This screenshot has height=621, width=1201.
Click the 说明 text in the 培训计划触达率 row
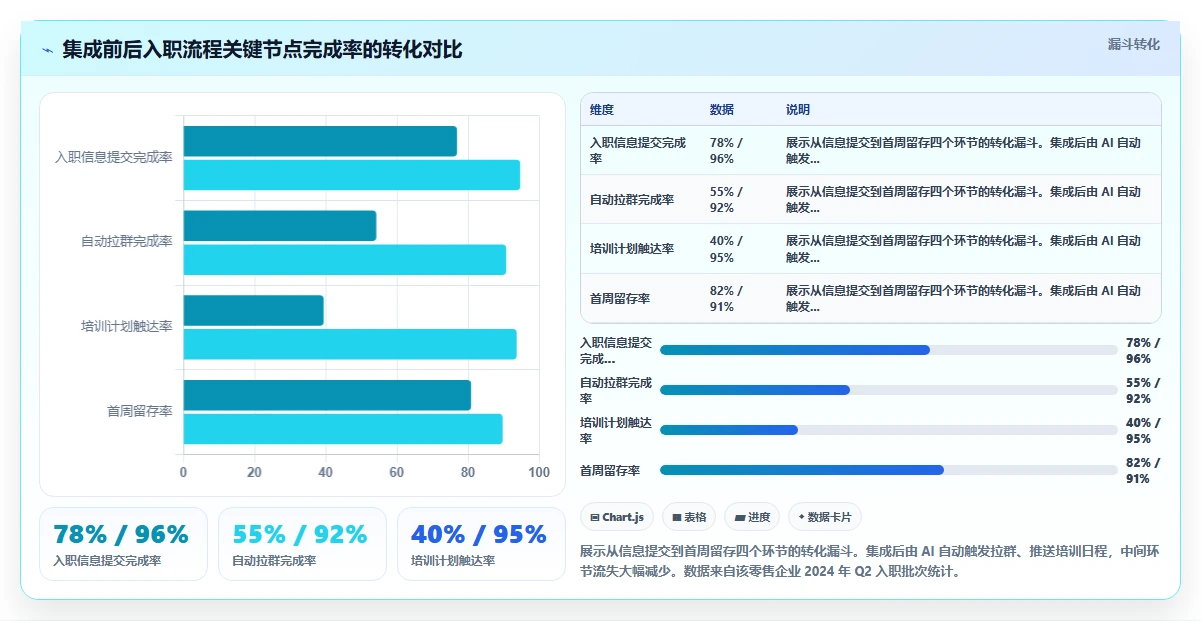(963, 249)
